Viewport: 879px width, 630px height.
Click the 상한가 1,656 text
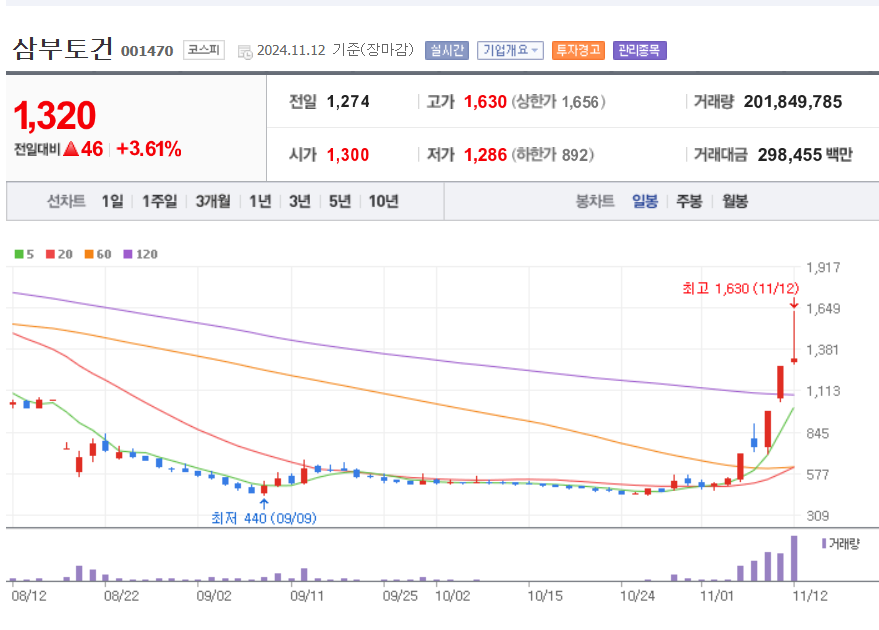click(558, 101)
